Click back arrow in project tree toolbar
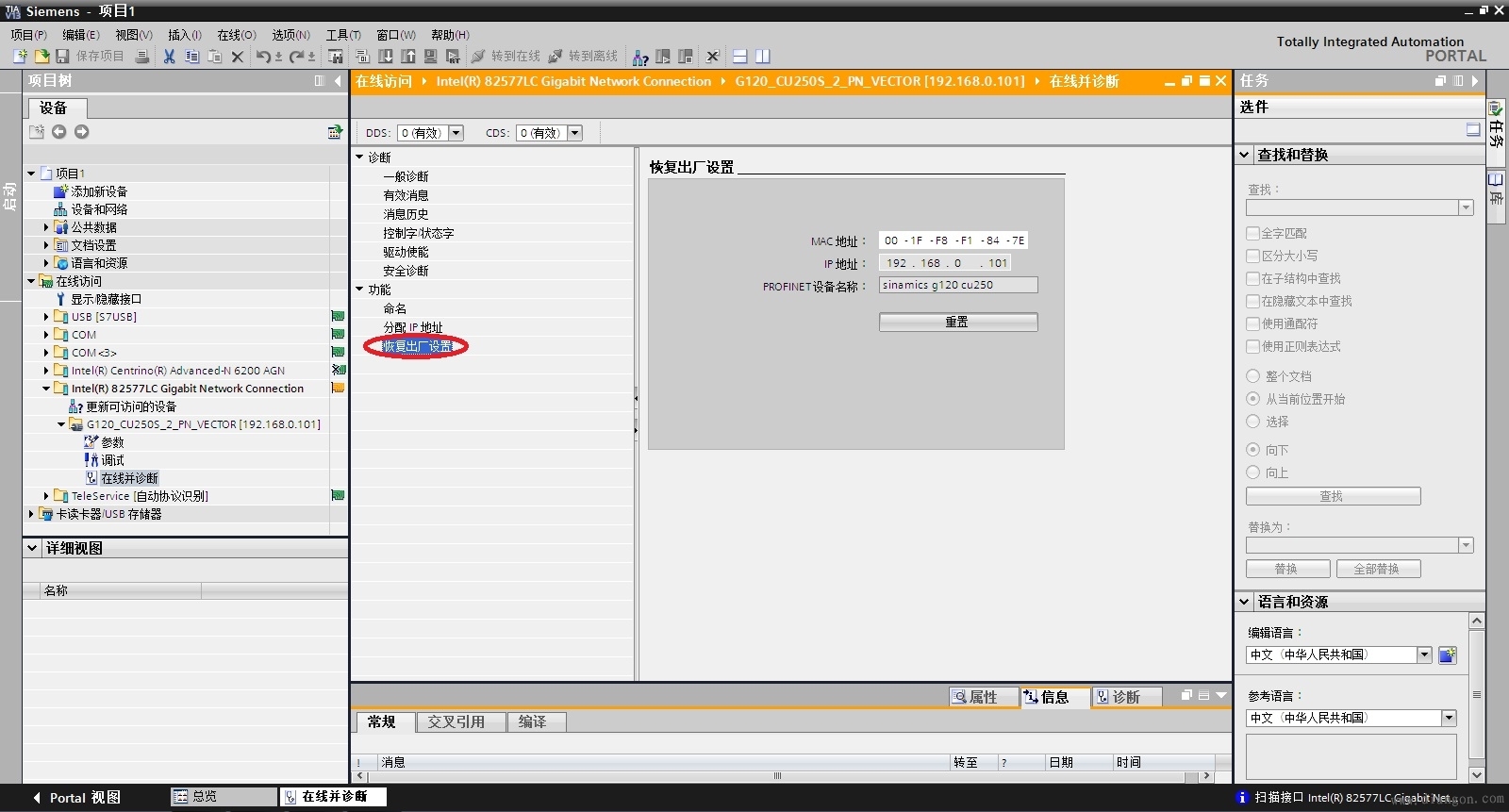Image resolution: width=1509 pixels, height=812 pixels. 58,132
